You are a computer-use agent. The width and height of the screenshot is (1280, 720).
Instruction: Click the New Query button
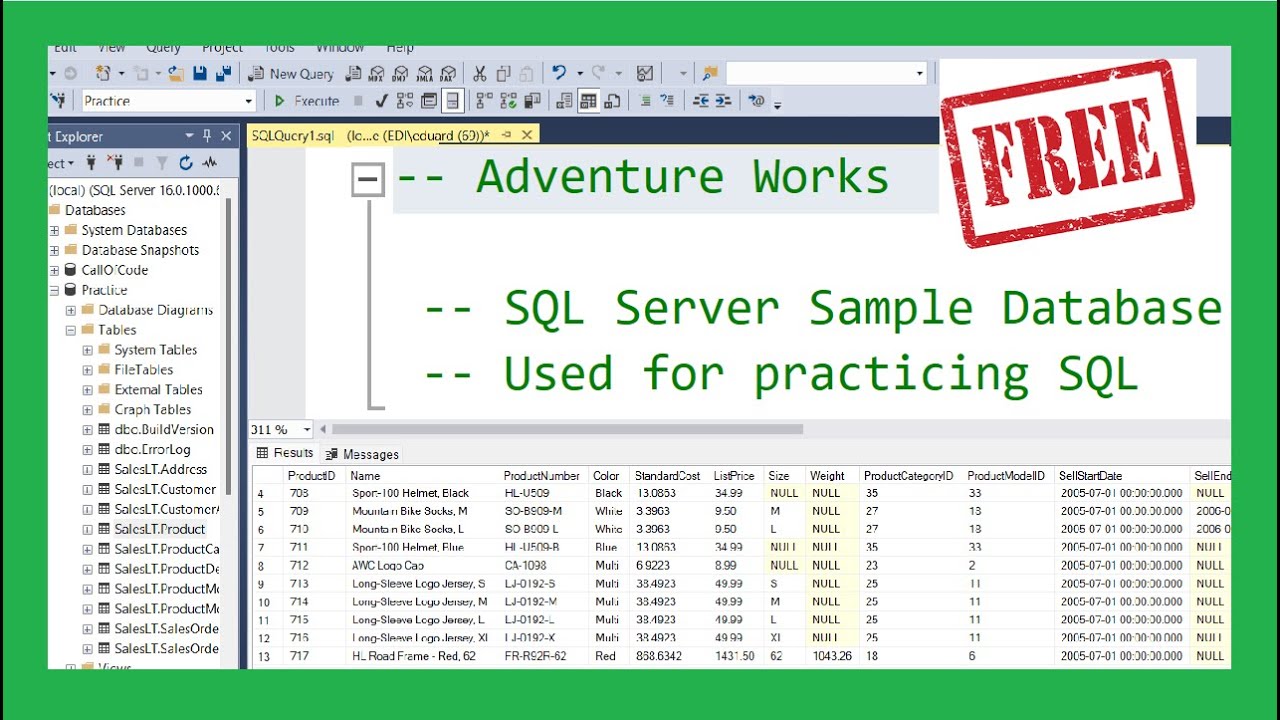click(x=291, y=73)
